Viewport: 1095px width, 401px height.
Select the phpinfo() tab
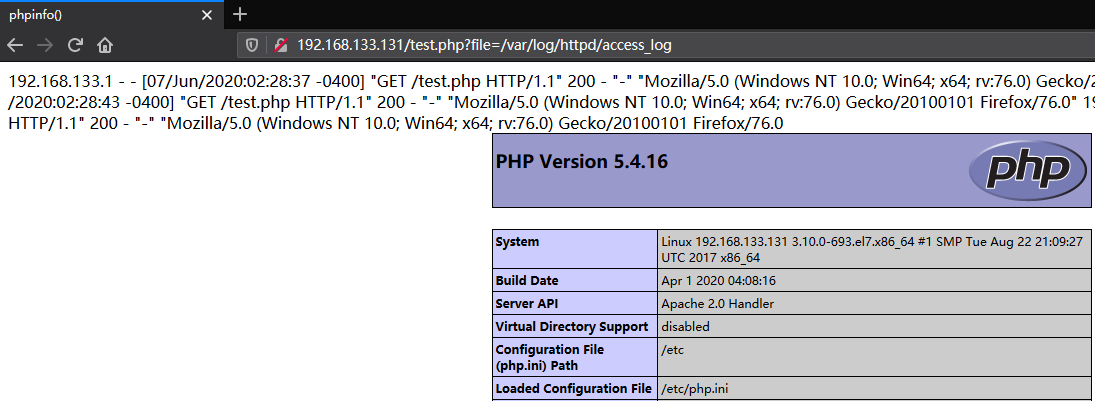coord(112,15)
